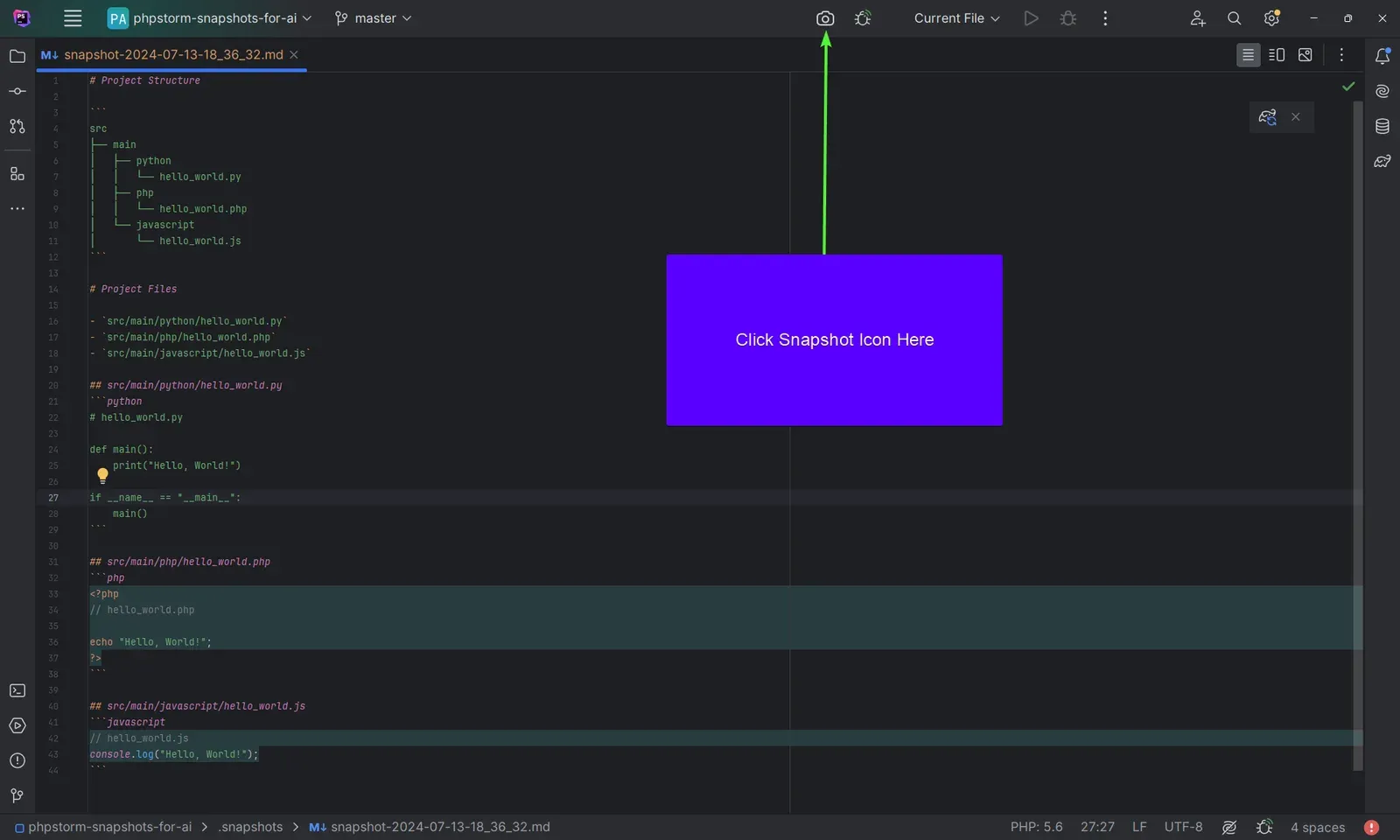This screenshot has height=840, width=1400.
Task: Switch markdown view to Editor and Preview
Action: (1277, 55)
